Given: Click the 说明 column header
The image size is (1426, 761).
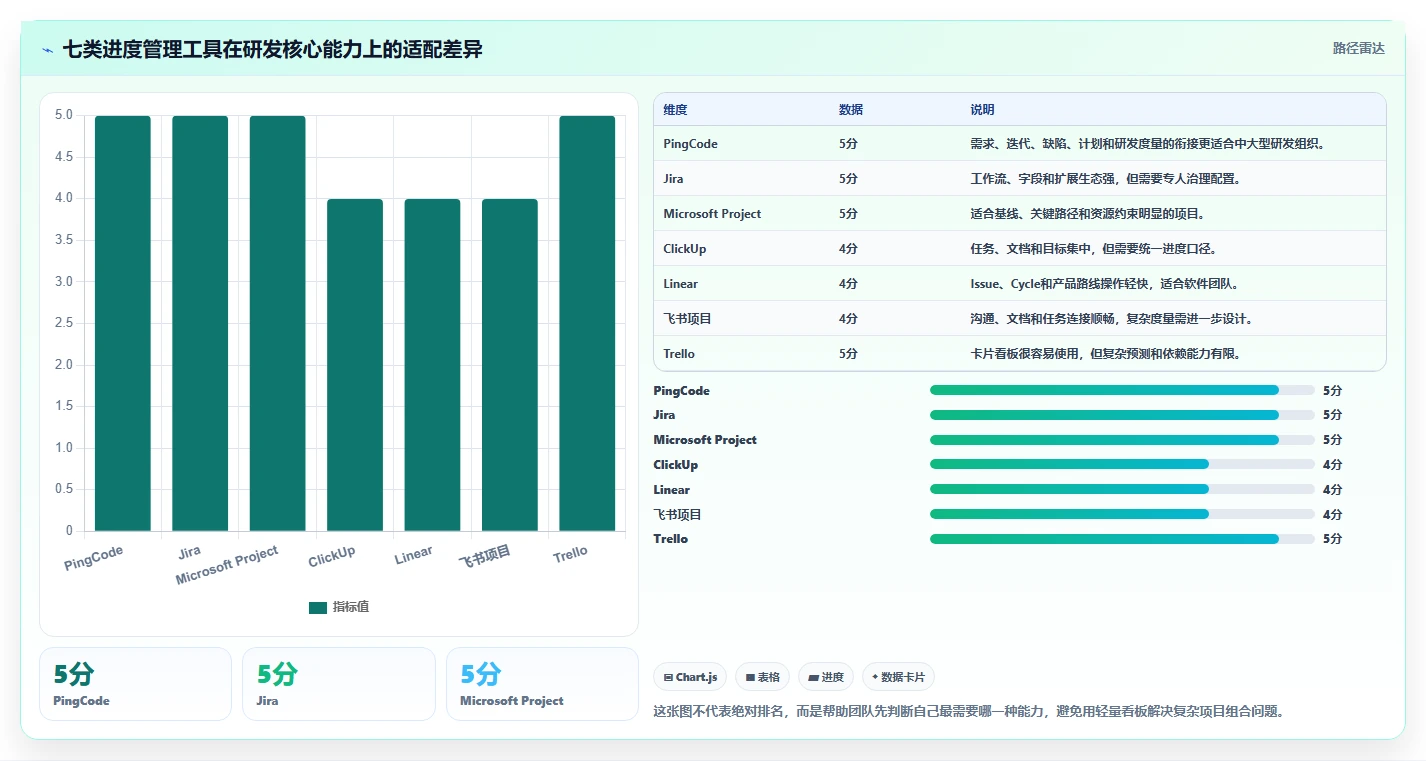Looking at the screenshot, I should click(982, 110).
